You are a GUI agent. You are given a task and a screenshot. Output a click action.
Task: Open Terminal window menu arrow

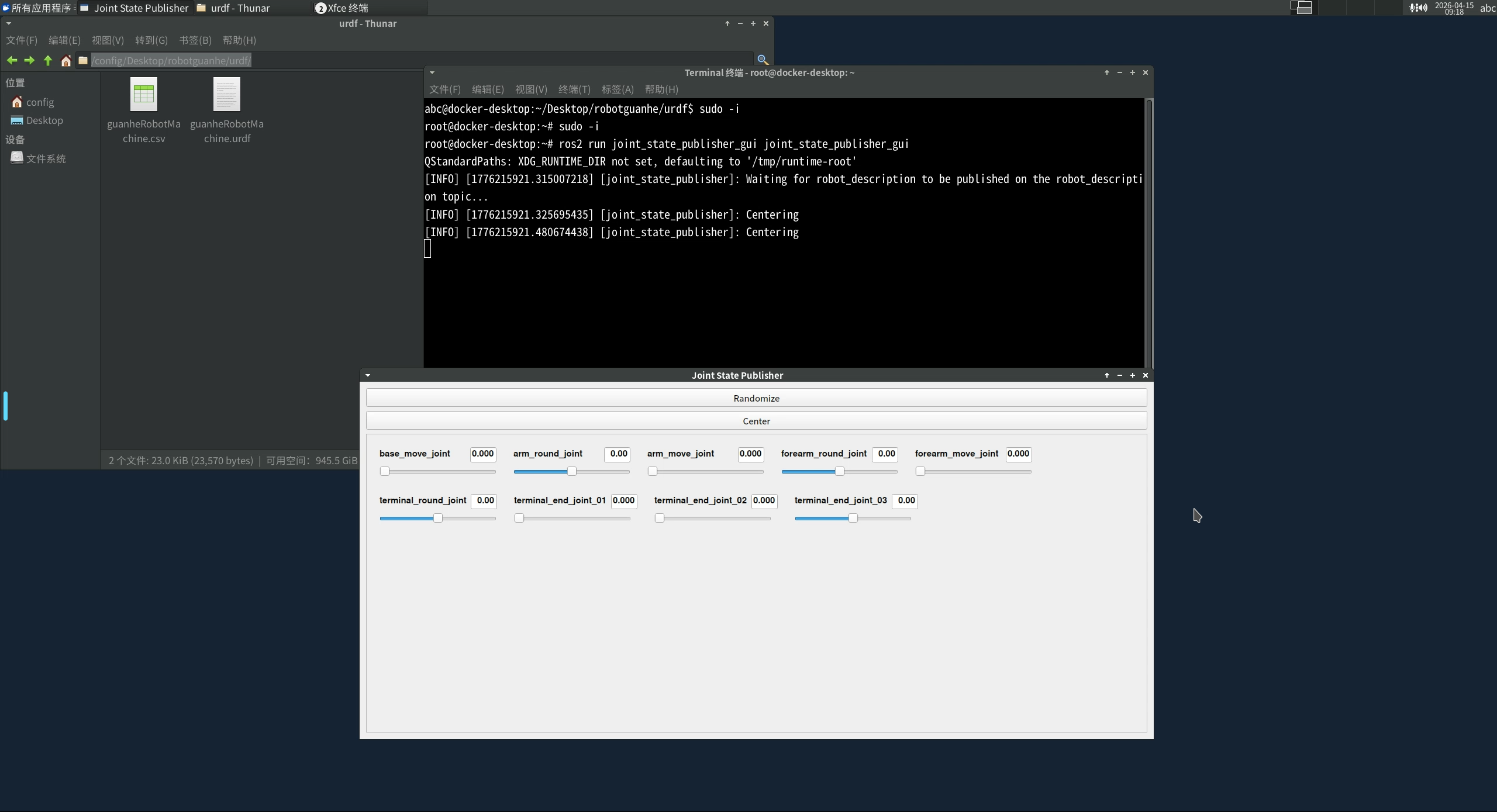coord(432,72)
